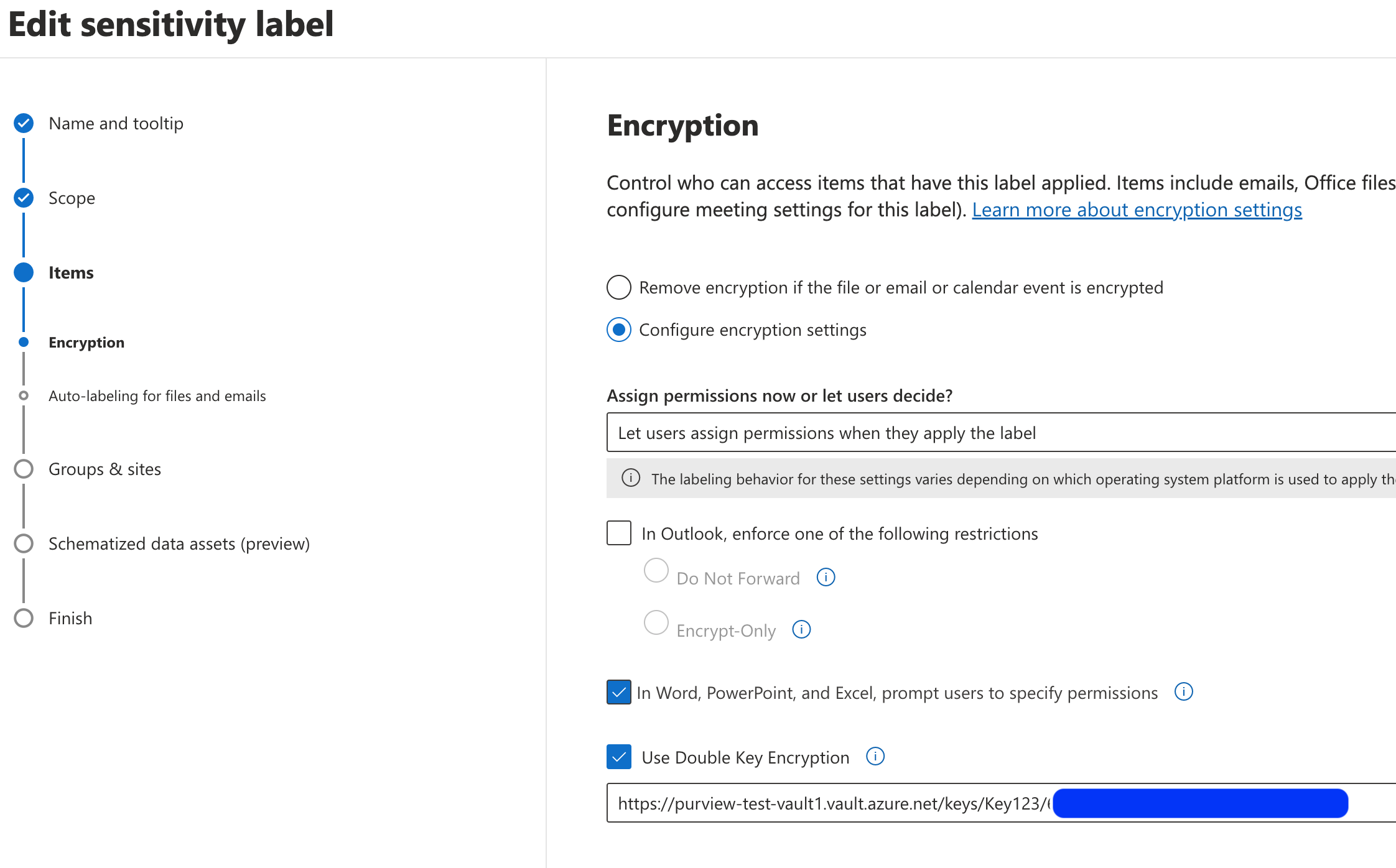Enable the In Outlook enforce restrictions checkbox
Screen dimensions: 1396x868
[x=618, y=533]
